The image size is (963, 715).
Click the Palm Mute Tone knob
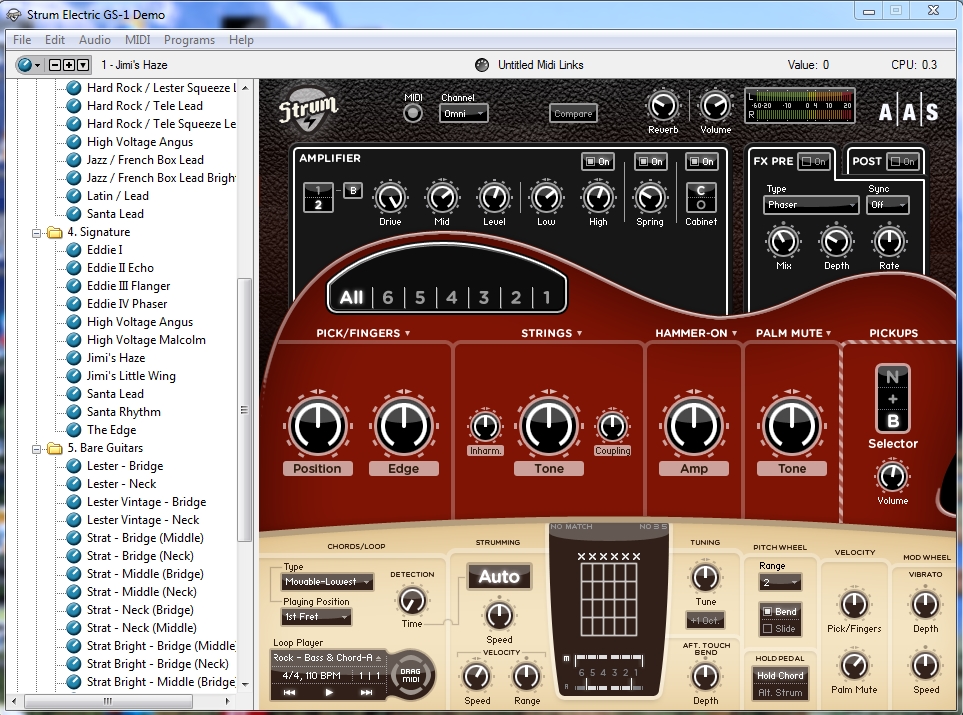pos(792,426)
